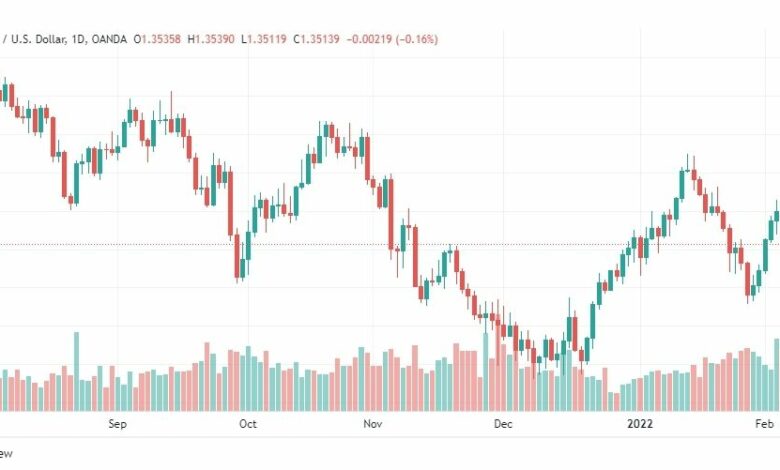This screenshot has height=470, width=780.
Task: Click the −0.00219 (−0.16%) change value
Action: pyautogui.click(x=392, y=39)
